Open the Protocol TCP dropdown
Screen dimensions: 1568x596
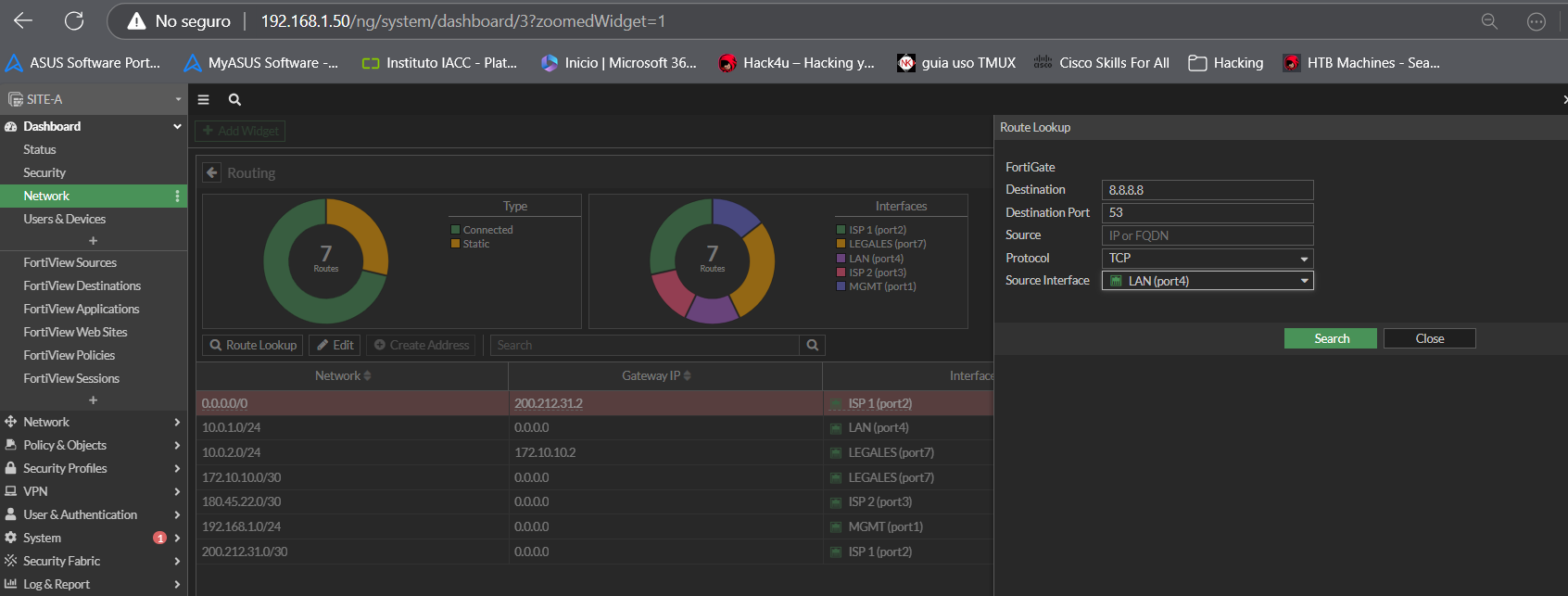1207,259
